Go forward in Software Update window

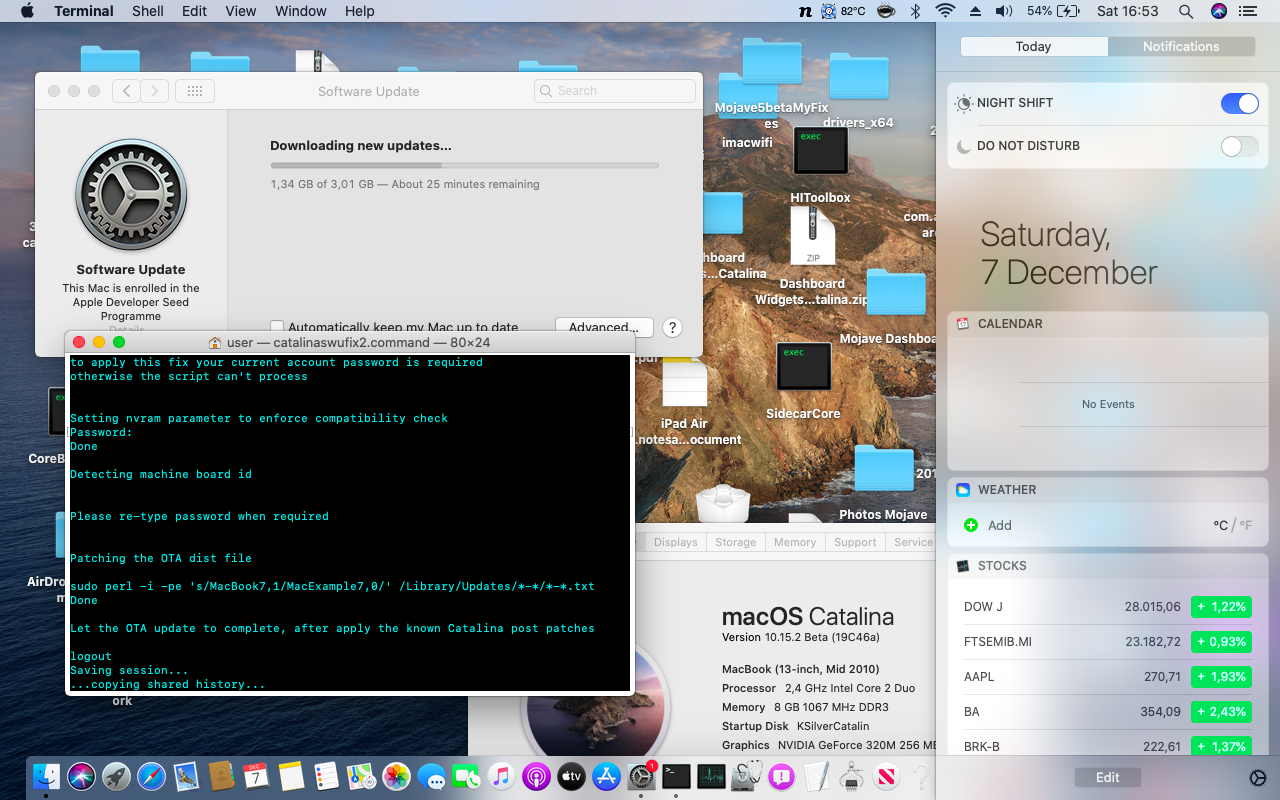[x=154, y=91]
